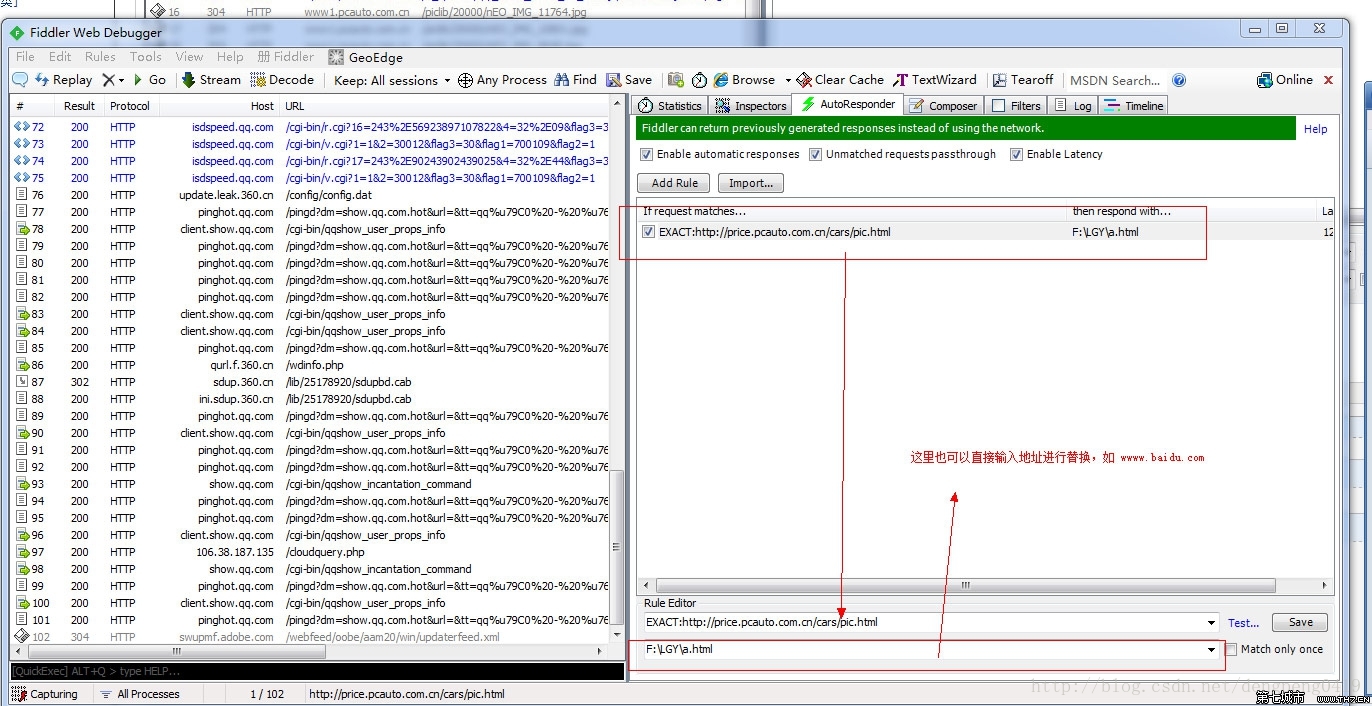
Task: Sort sessions by Result column header
Action: tap(79, 106)
